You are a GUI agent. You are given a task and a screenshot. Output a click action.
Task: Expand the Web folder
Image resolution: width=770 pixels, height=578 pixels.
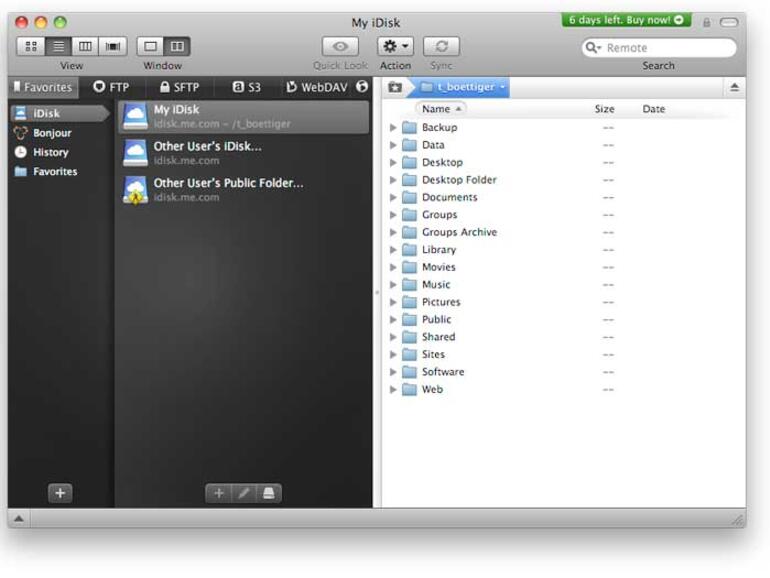(x=393, y=389)
